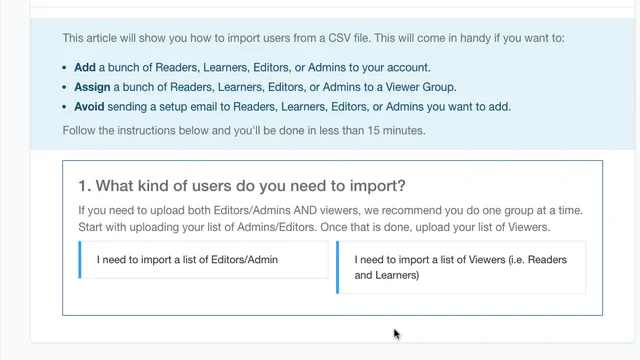Click the bullet dot before "Add a bunch"

(x=64, y=68)
